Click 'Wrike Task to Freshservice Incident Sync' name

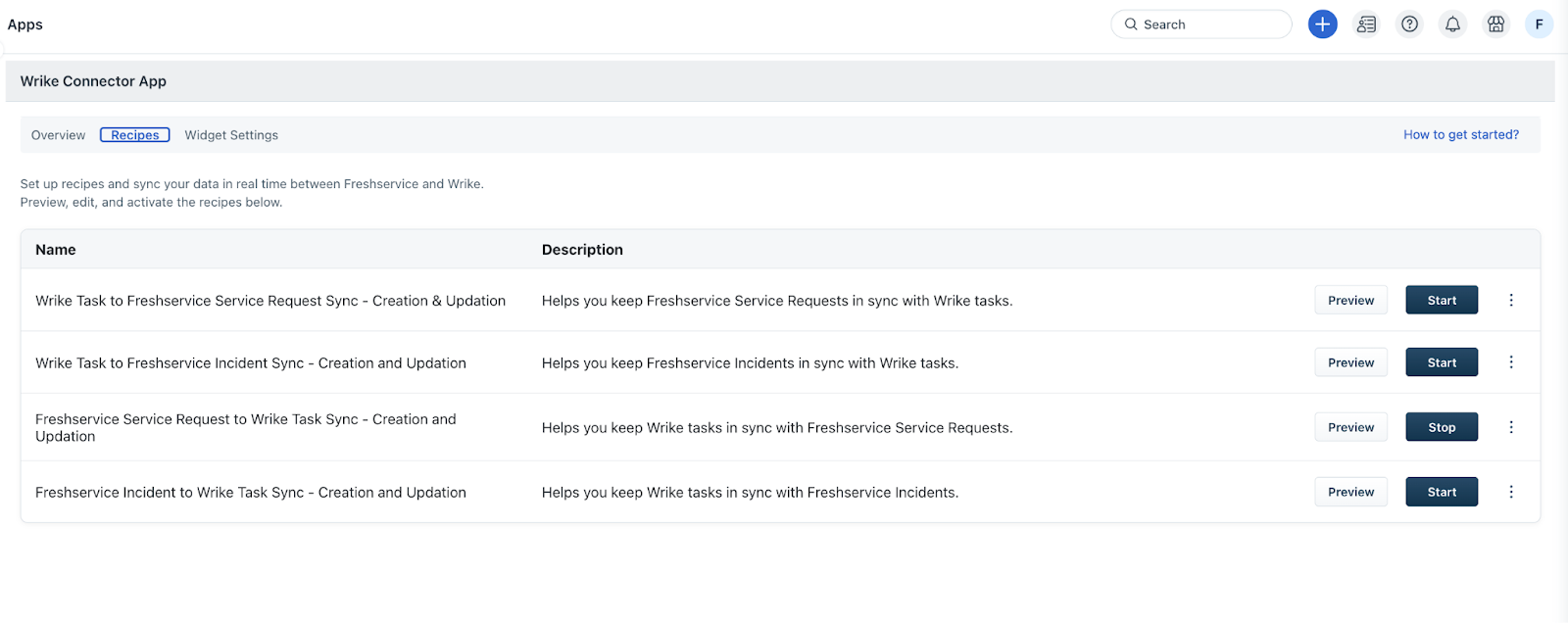pos(251,363)
